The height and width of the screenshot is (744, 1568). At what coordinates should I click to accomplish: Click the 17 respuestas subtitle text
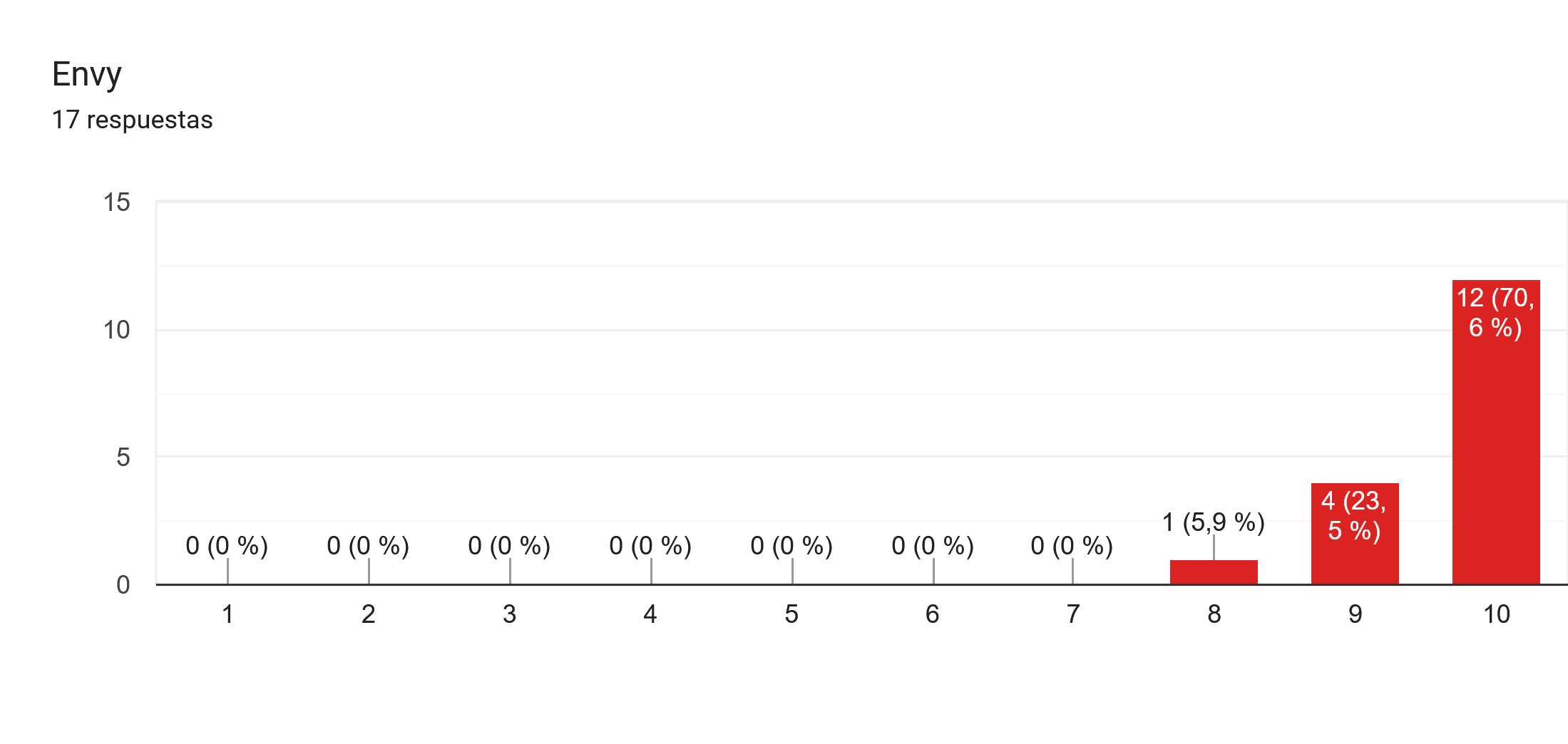pyautogui.click(x=133, y=120)
